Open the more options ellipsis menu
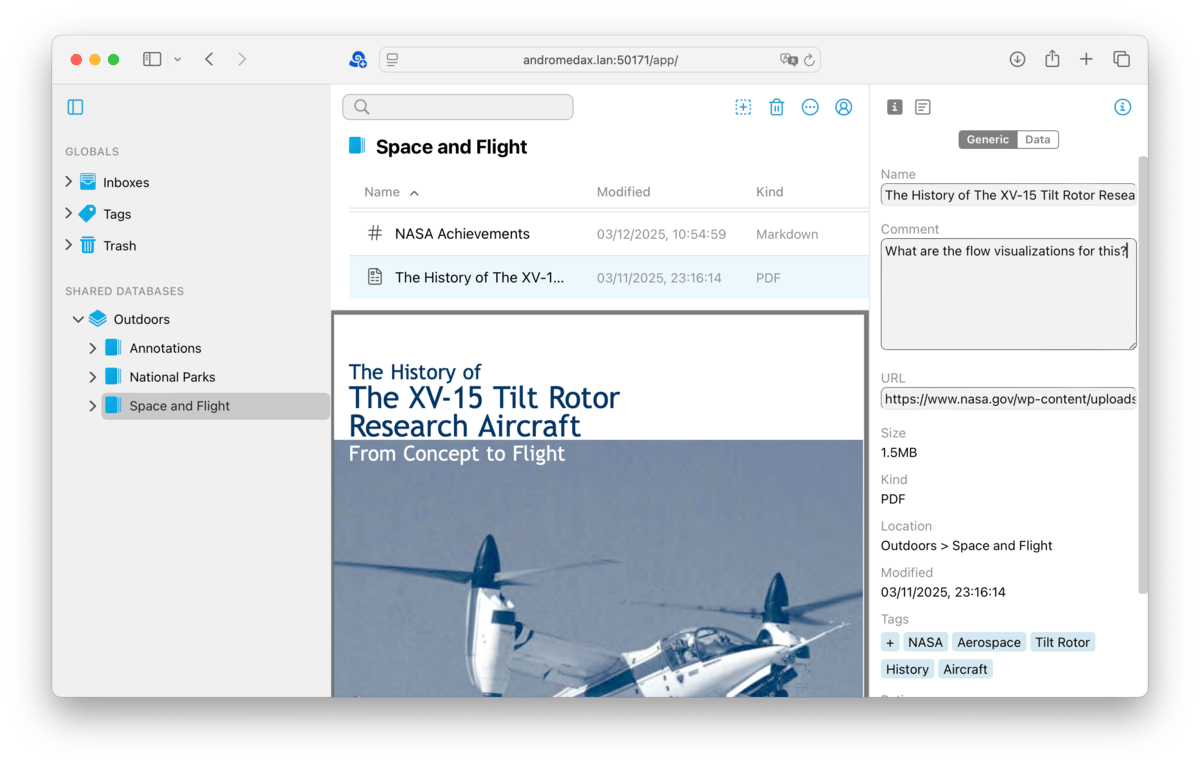Viewport: 1200px width, 766px height. (810, 107)
